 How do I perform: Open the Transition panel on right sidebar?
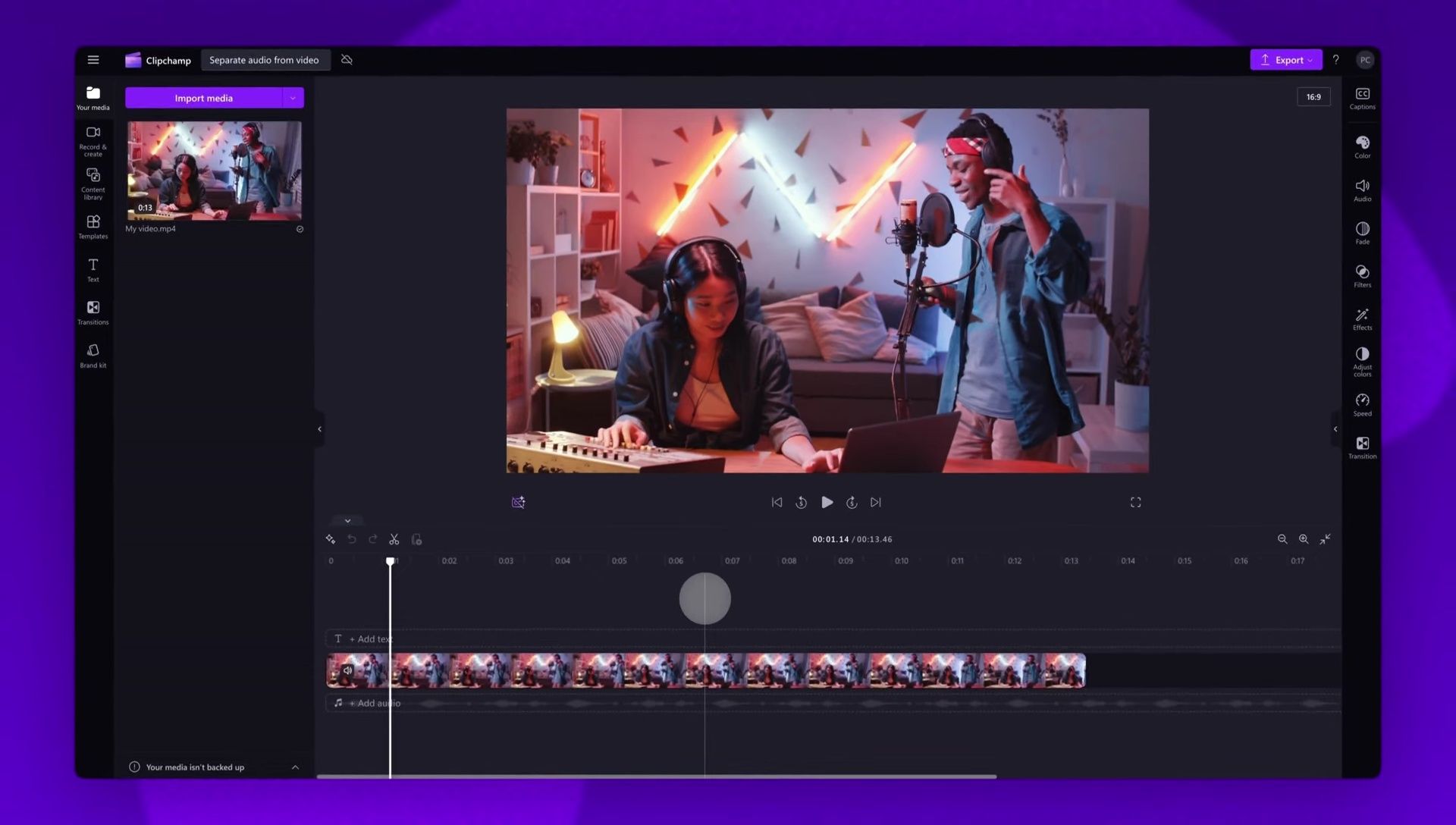click(1363, 448)
